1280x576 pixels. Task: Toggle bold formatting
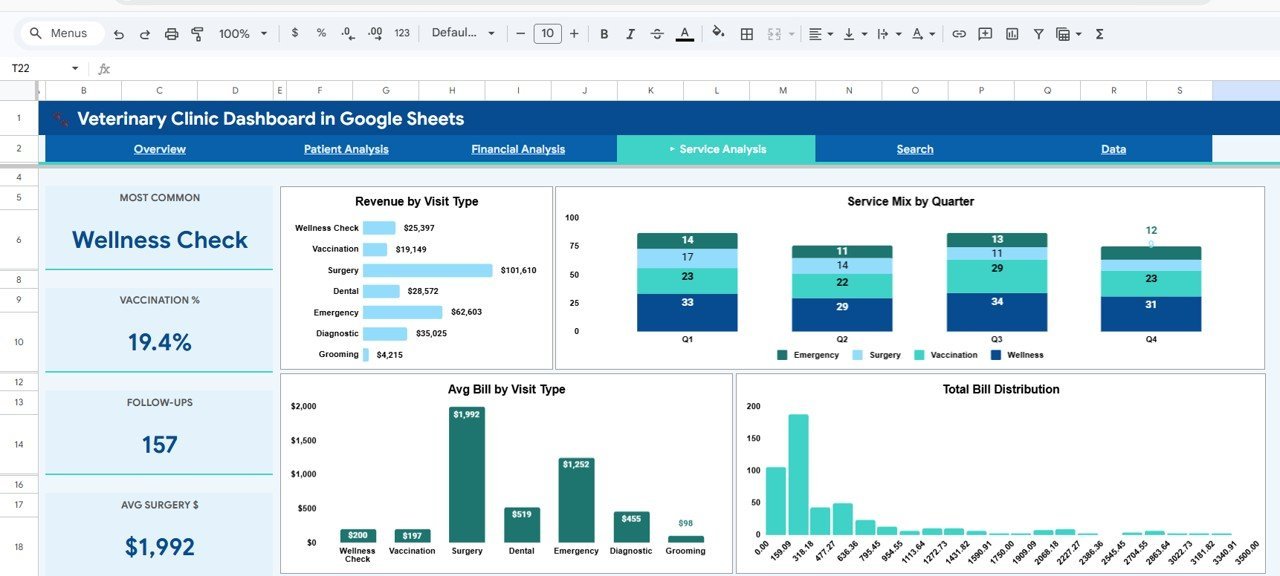pos(604,33)
